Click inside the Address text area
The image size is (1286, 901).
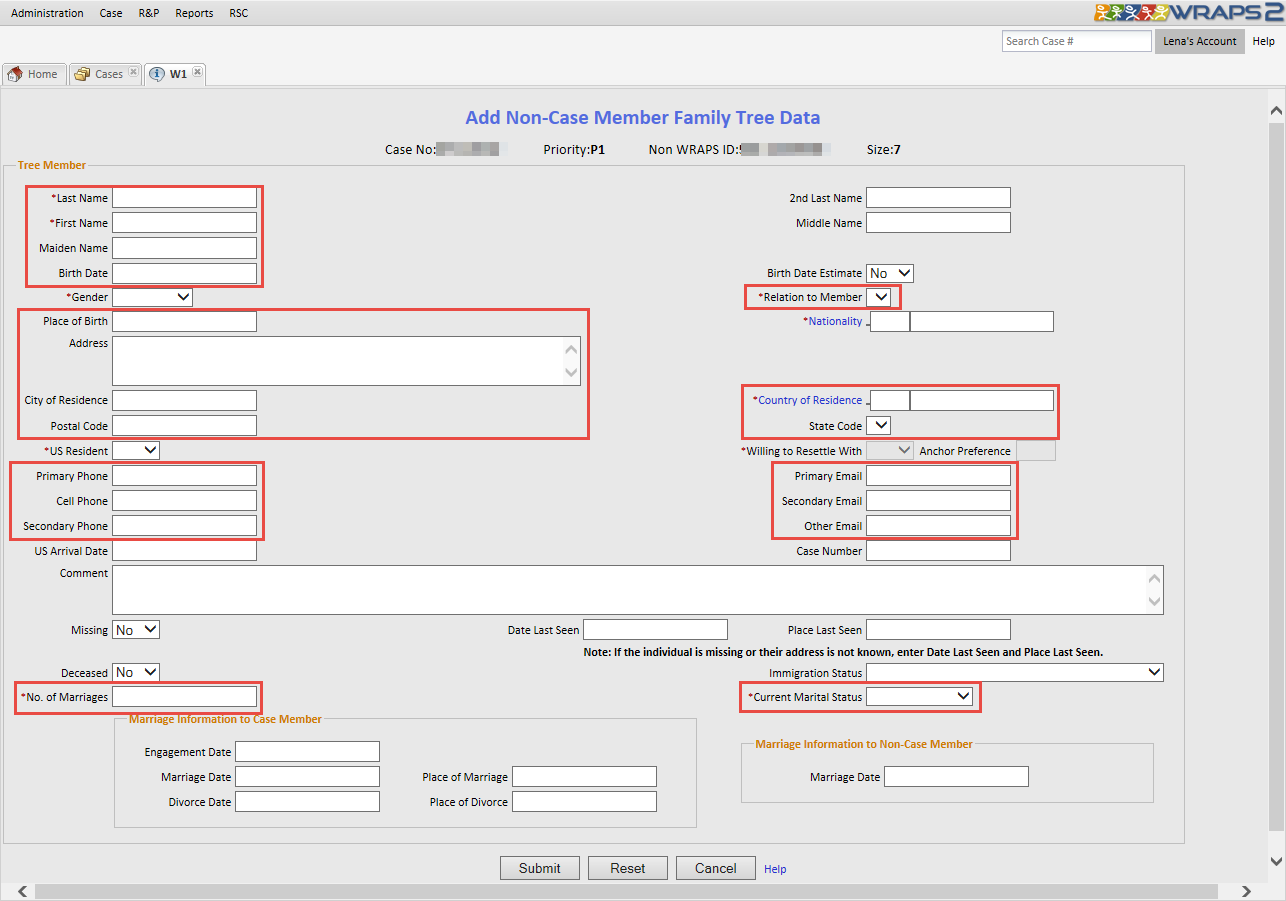[x=346, y=361]
